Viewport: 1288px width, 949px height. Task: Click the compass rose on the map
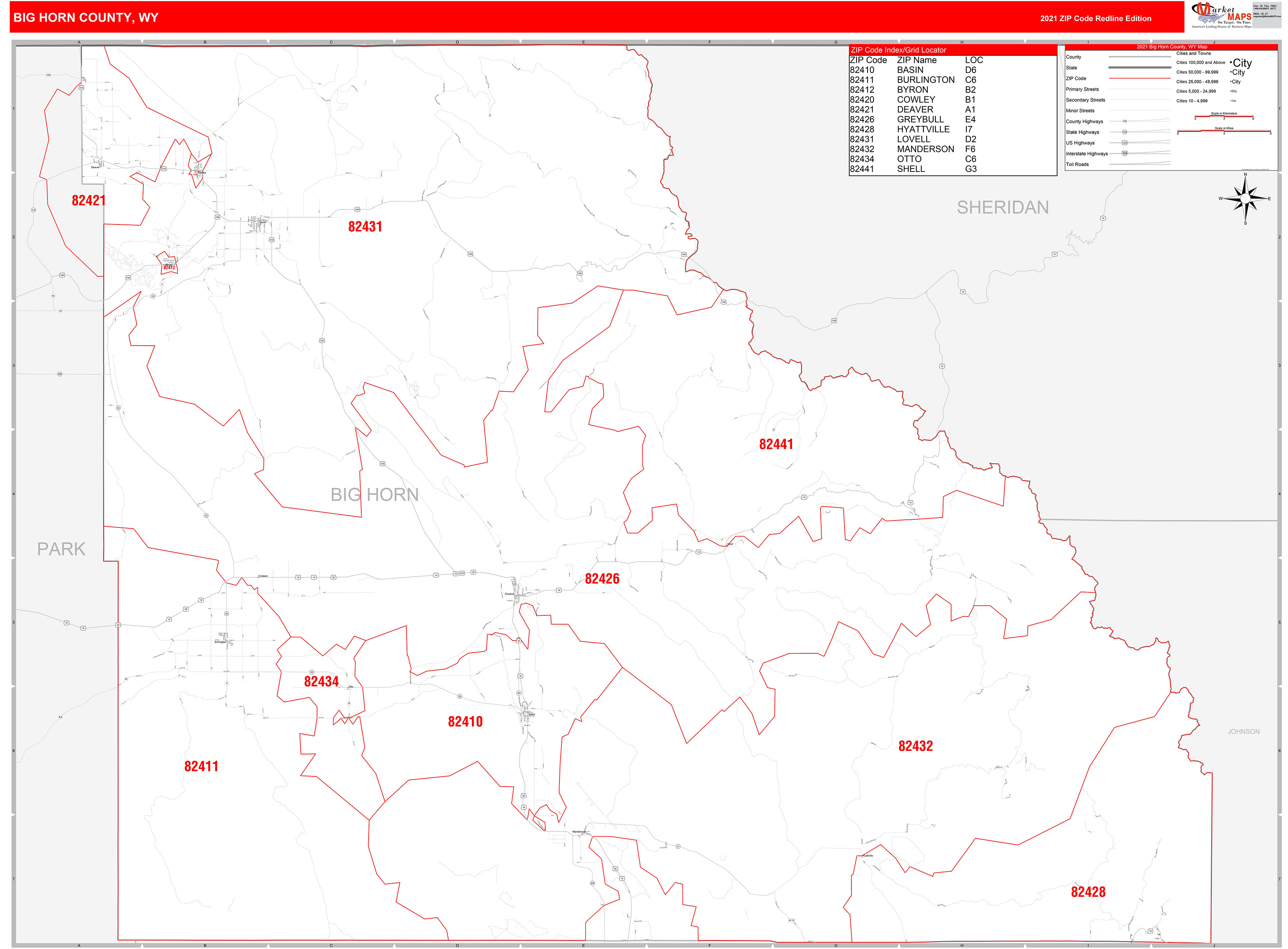tap(1245, 199)
